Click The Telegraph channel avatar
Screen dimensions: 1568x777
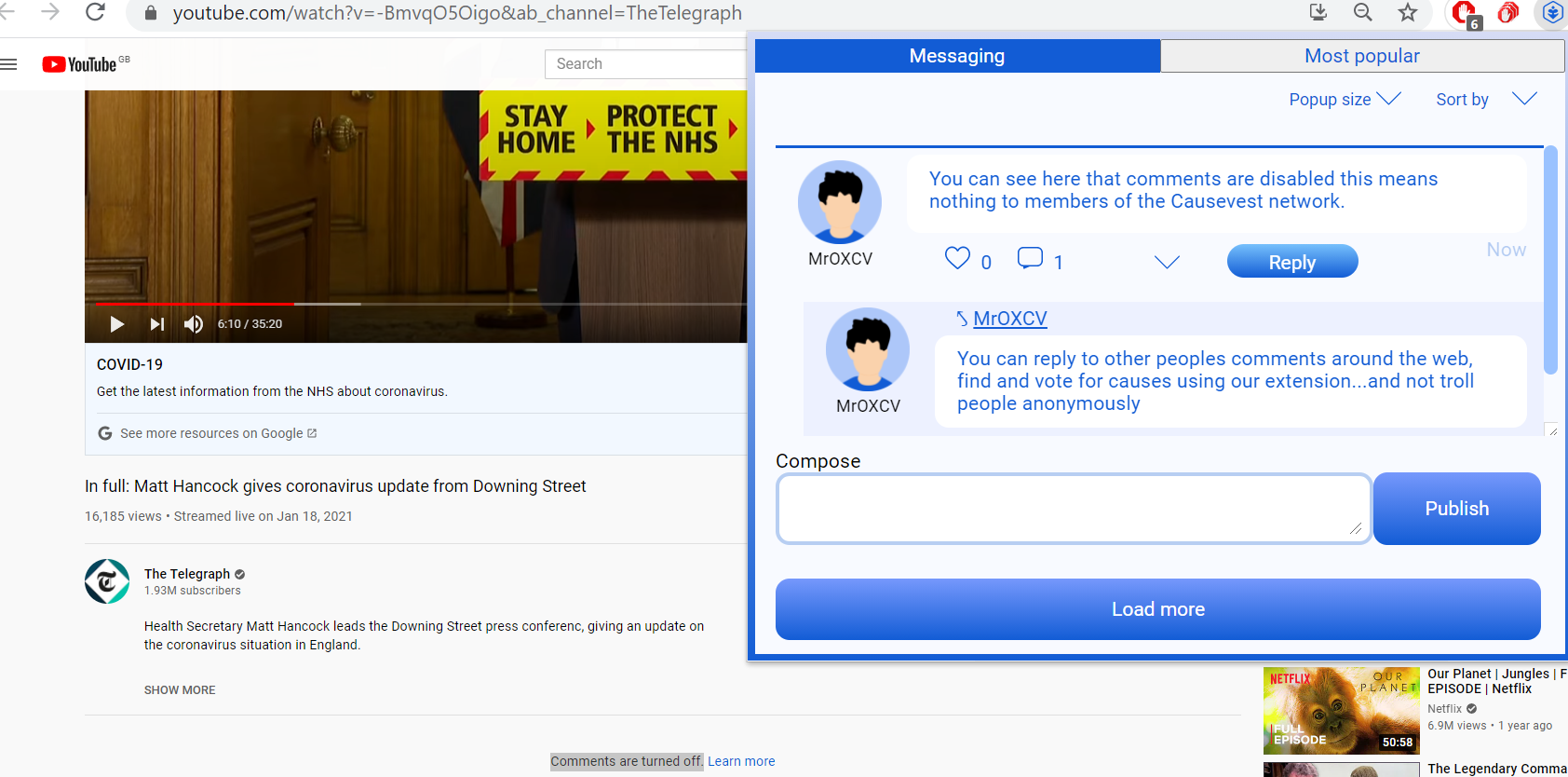107,581
